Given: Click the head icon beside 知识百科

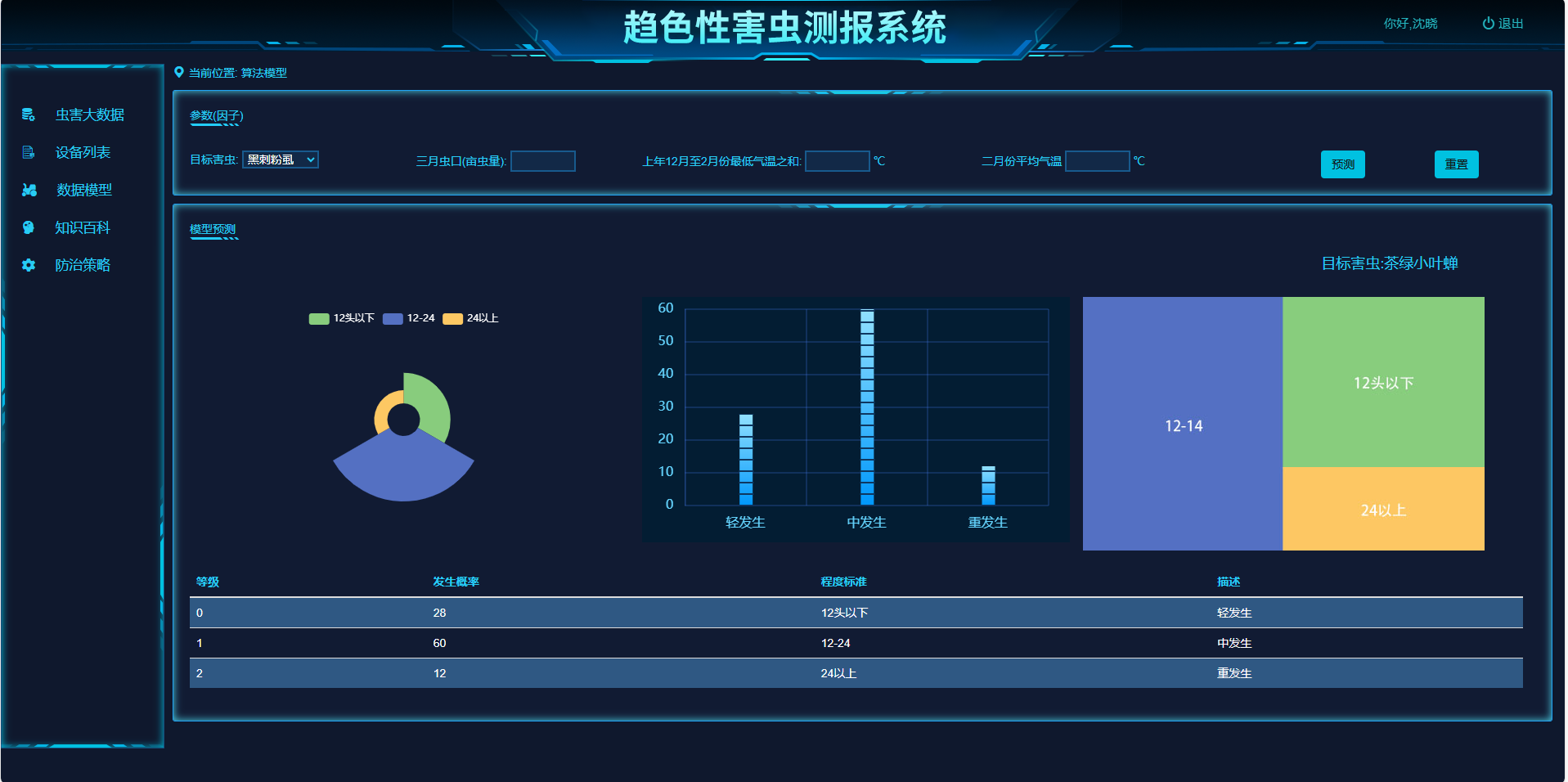Looking at the screenshot, I should tap(29, 227).
